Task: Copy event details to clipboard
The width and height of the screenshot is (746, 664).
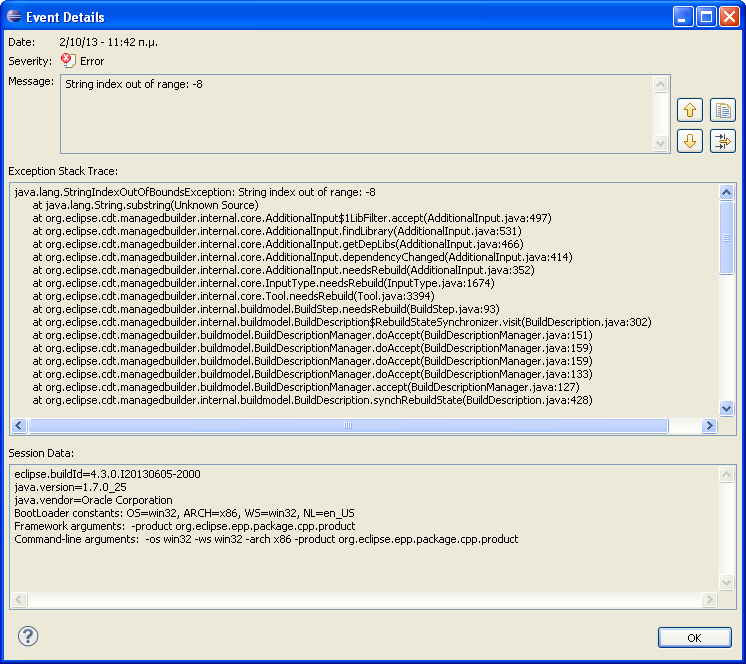Action: (x=723, y=110)
